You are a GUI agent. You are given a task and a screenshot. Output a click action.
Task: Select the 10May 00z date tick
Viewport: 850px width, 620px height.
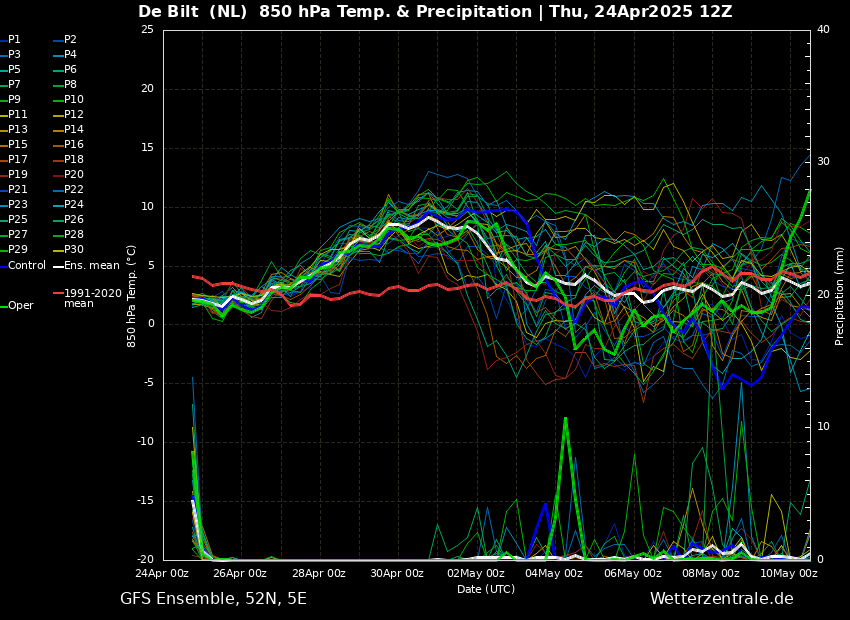coord(788,574)
